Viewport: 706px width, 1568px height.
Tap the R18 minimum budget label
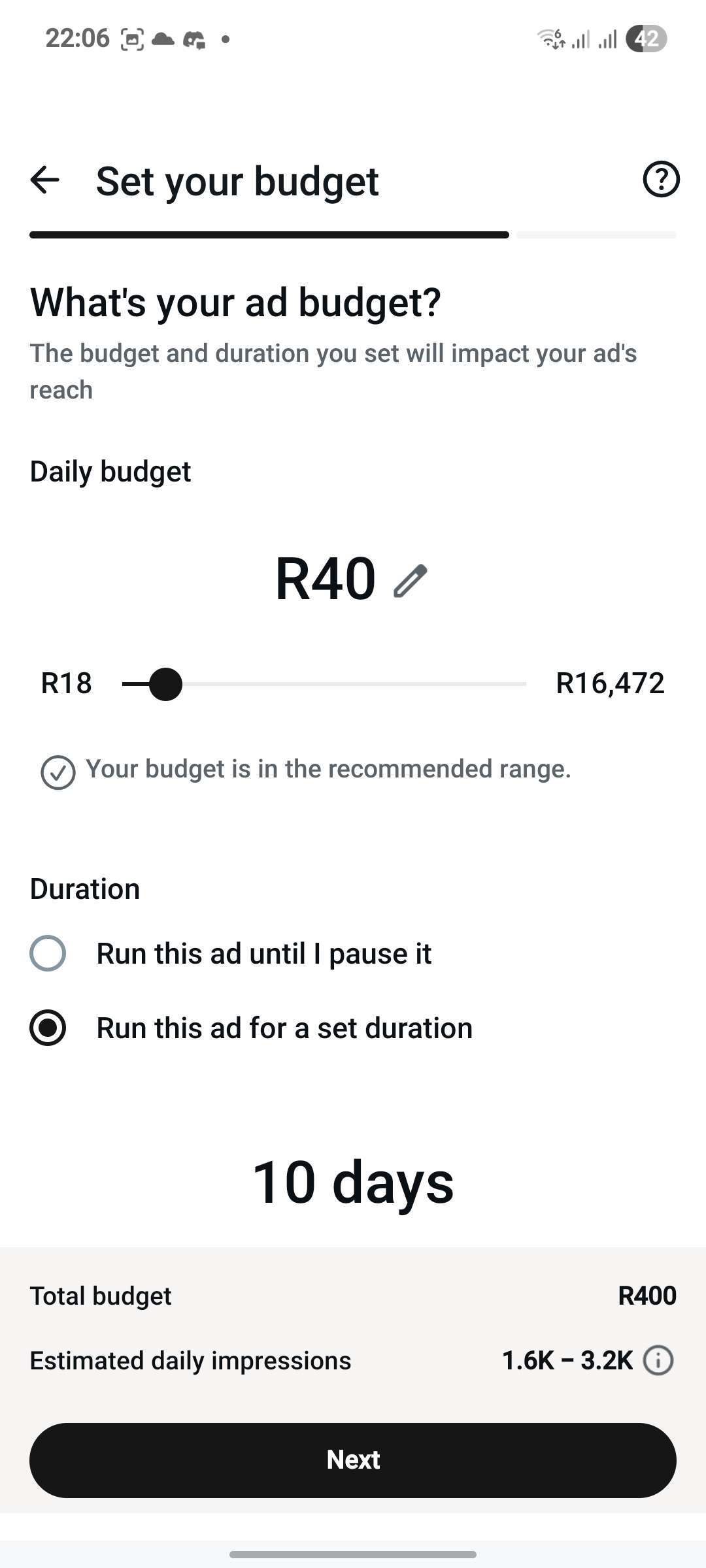coord(66,683)
